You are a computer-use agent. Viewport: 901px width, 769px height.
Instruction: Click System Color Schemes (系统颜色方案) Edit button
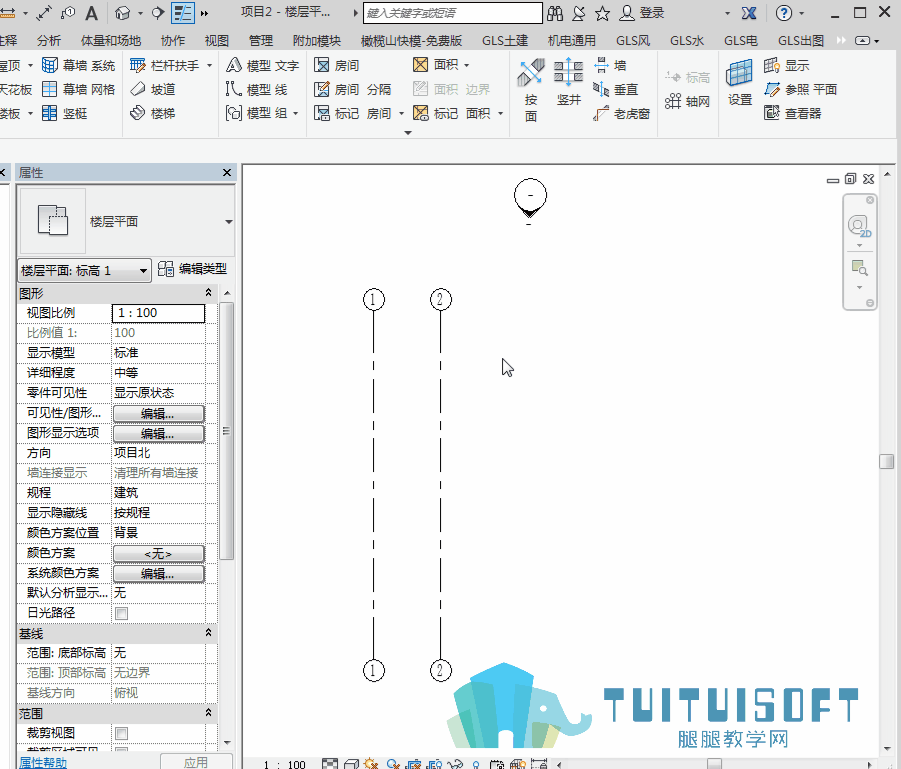[x=158, y=574]
